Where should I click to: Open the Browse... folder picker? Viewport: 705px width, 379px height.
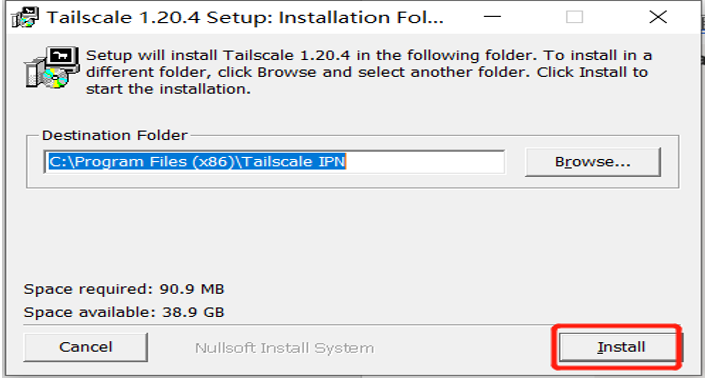[x=593, y=162]
